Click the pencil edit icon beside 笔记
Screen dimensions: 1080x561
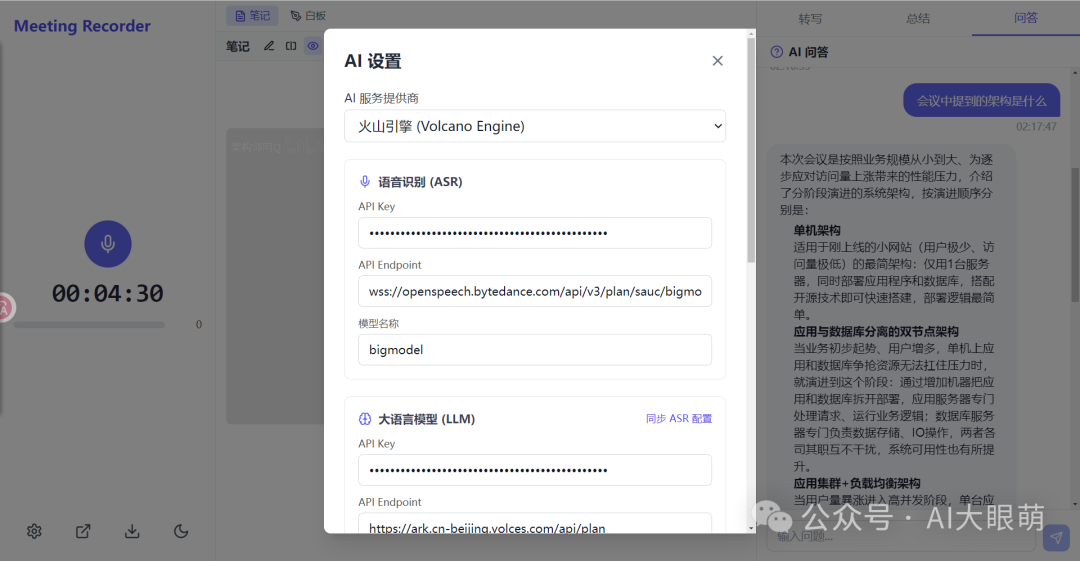click(269, 46)
